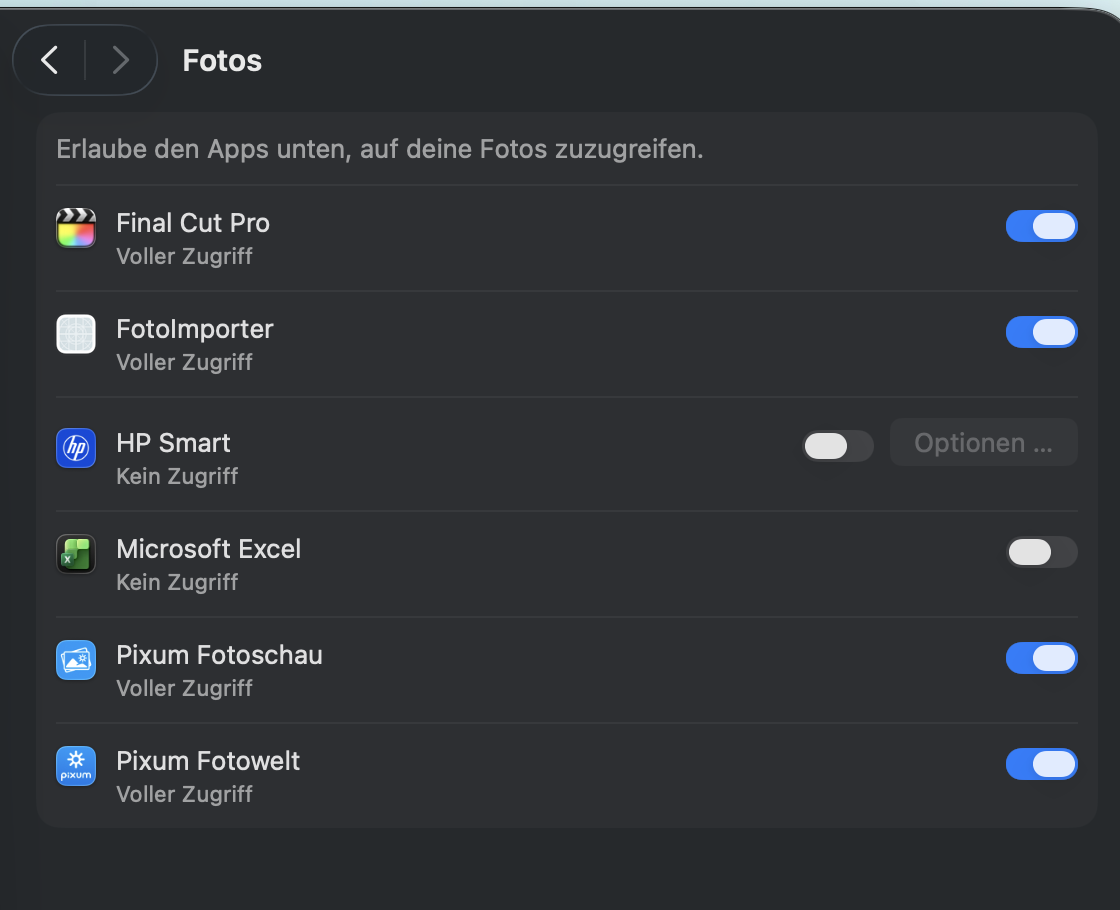Select the Microsoft Excel row label

(x=209, y=549)
